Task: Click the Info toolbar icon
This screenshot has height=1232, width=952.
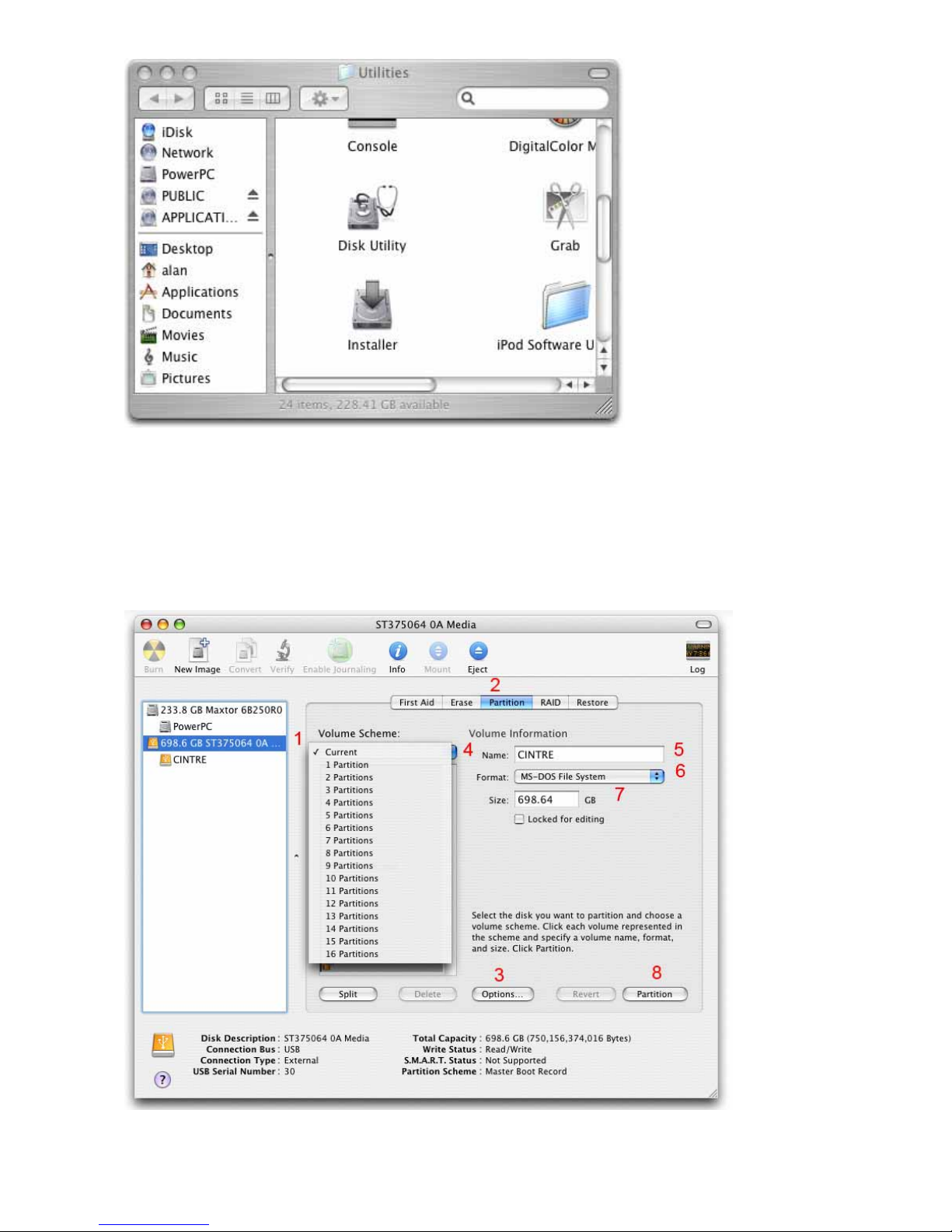Action: pyautogui.click(x=398, y=656)
